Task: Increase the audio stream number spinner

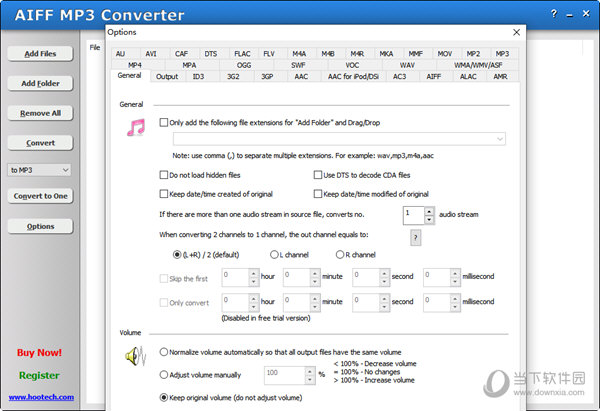Action: 429,211
